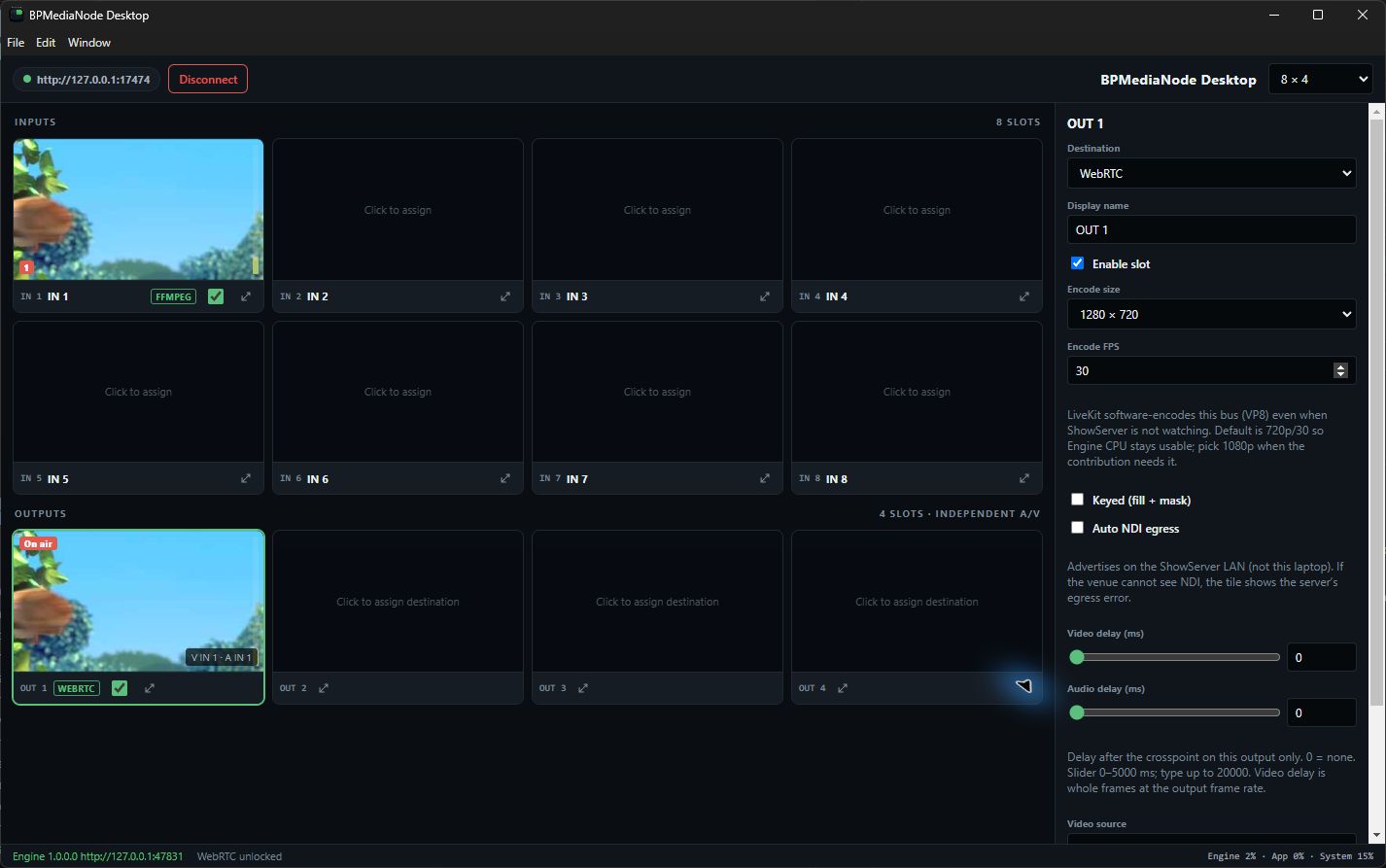Click the WEBRTC tag on OUT 1
The width and height of the screenshot is (1386, 868).
pyautogui.click(x=77, y=688)
